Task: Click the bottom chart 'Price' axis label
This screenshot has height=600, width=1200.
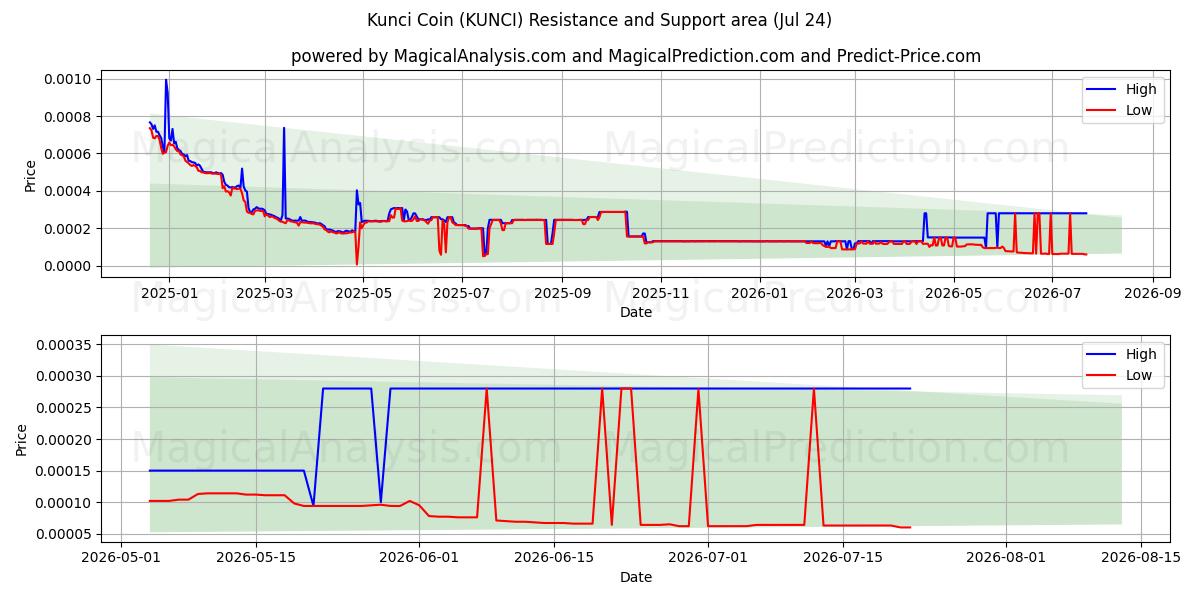Action: [x=22, y=440]
